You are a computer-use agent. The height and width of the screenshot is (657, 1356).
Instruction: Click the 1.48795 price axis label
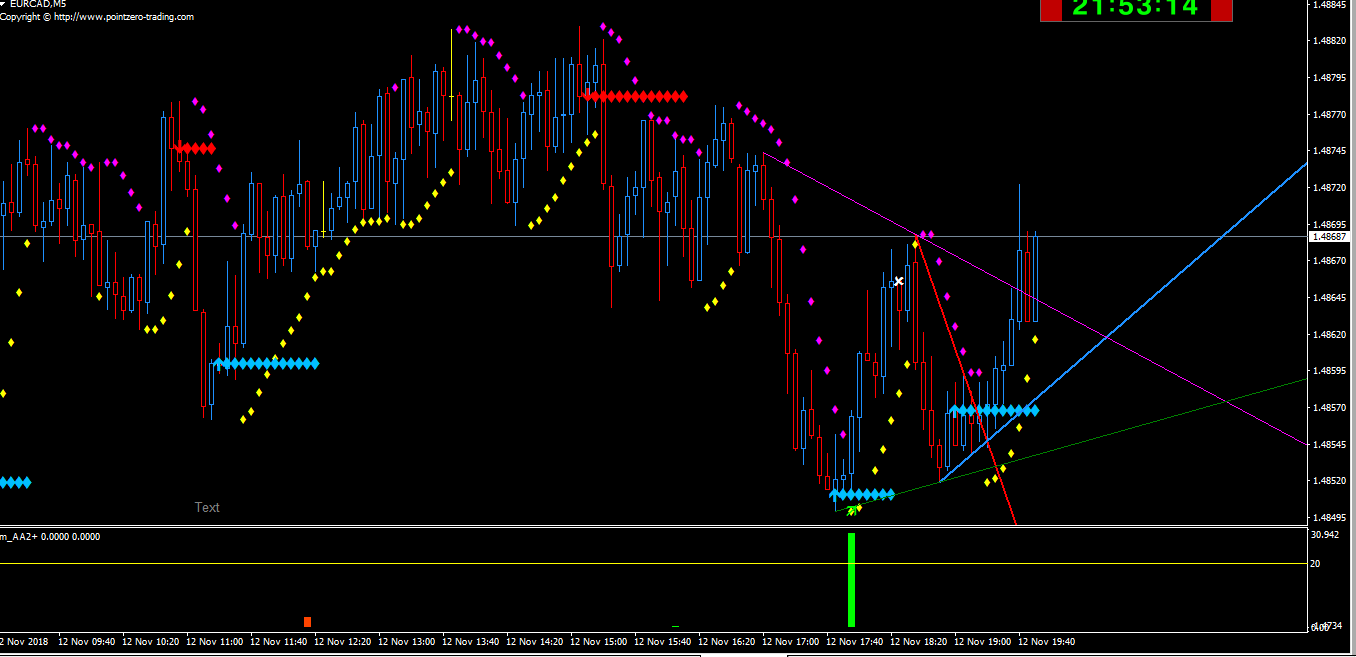click(1330, 77)
